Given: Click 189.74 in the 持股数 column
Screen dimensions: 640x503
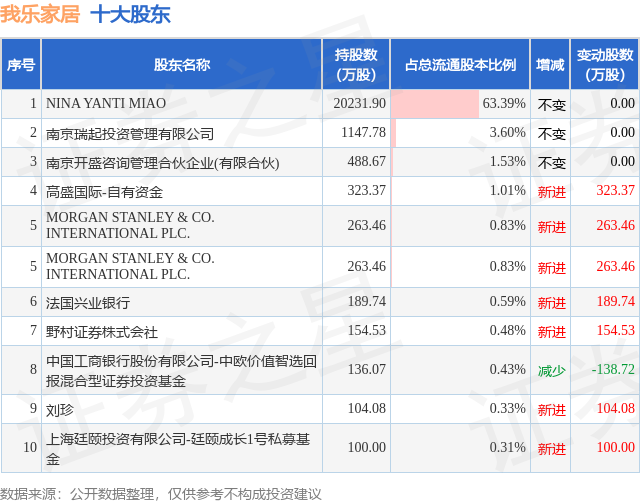Looking at the screenshot, I should point(367,301).
